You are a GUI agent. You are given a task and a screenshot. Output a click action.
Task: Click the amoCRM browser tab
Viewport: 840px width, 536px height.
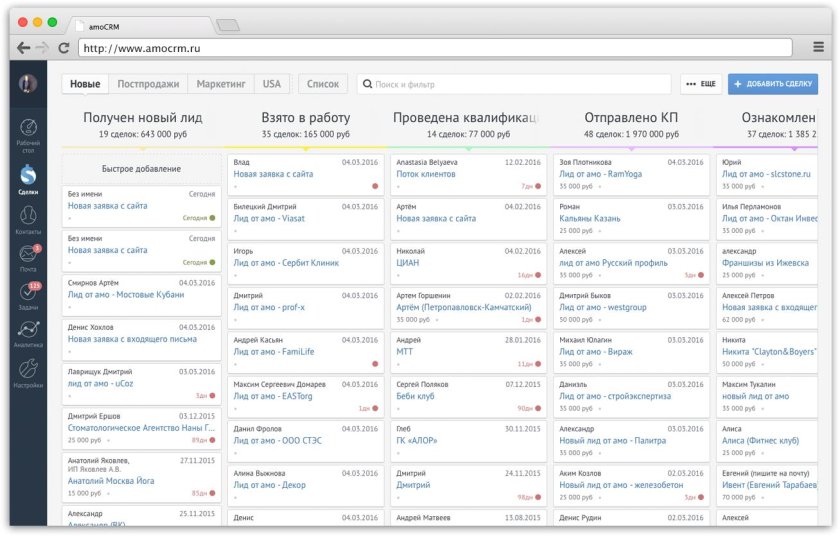tap(139, 26)
